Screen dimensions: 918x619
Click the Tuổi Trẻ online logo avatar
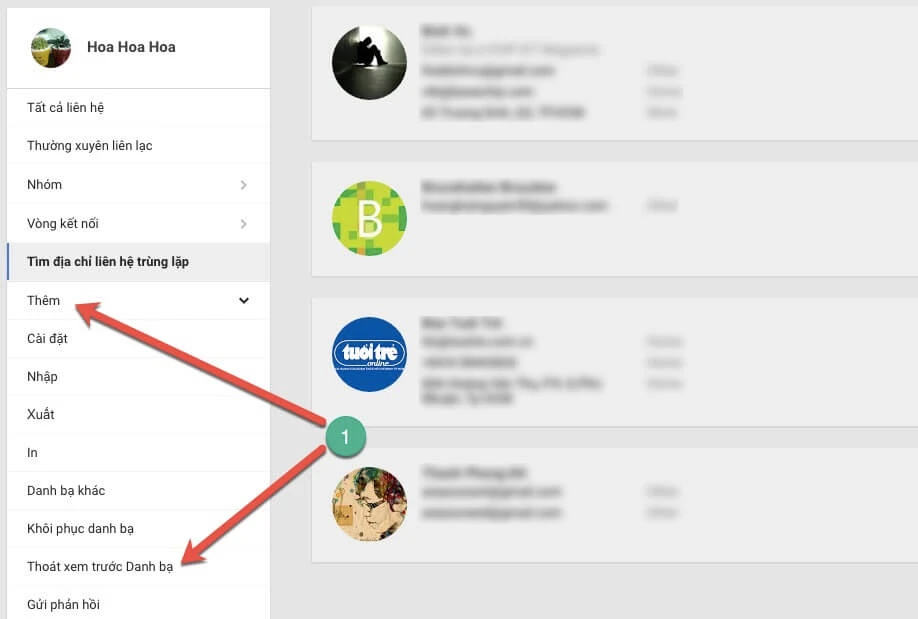click(369, 354)
